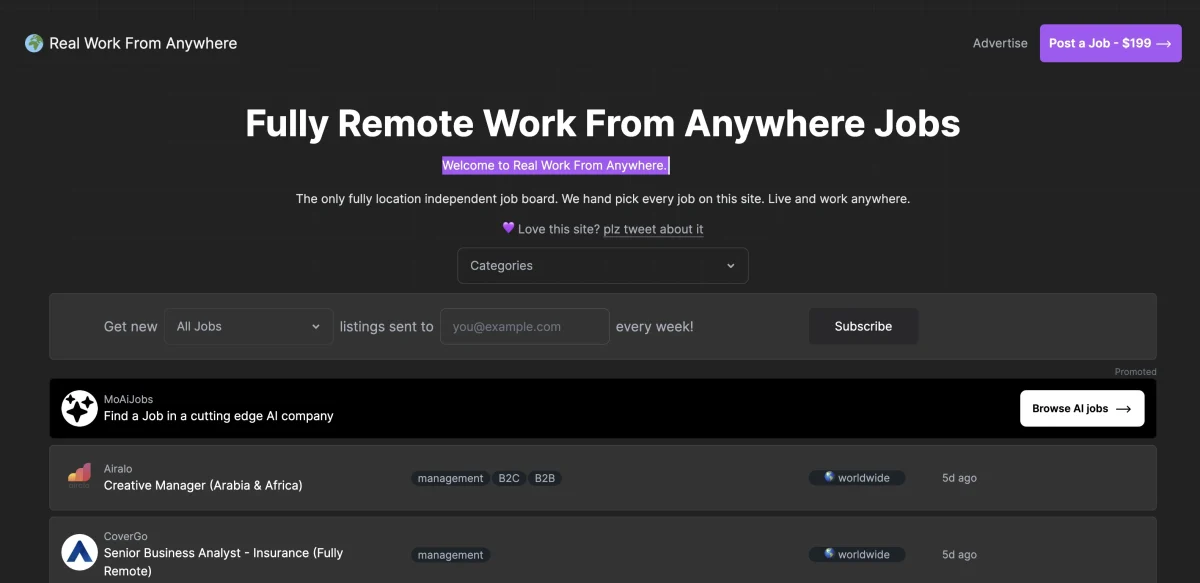
Task: Click worldwide badge on Senior Business Analyst row
Action: [857, 554]
